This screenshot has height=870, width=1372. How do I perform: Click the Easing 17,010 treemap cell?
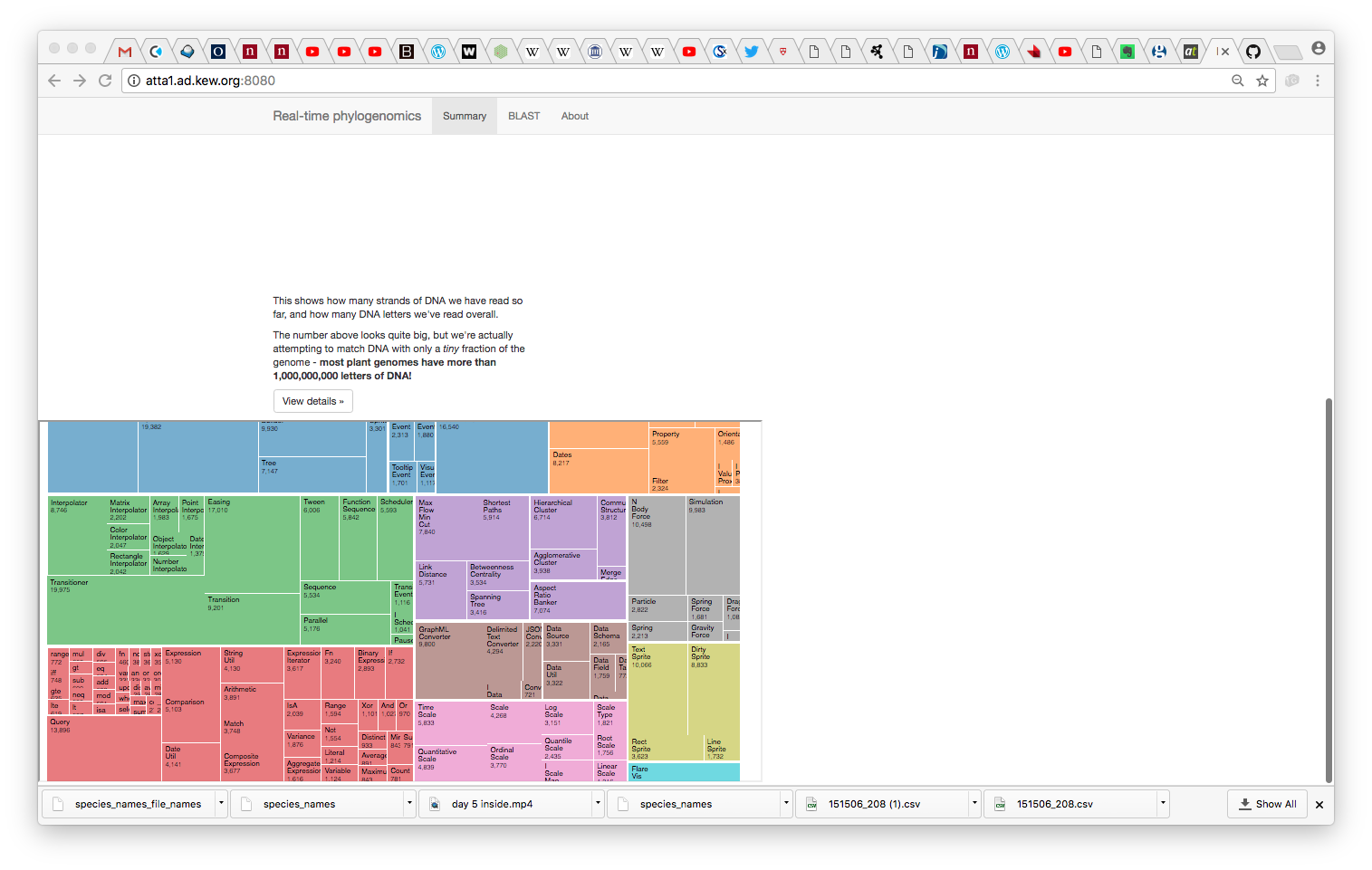253,543
